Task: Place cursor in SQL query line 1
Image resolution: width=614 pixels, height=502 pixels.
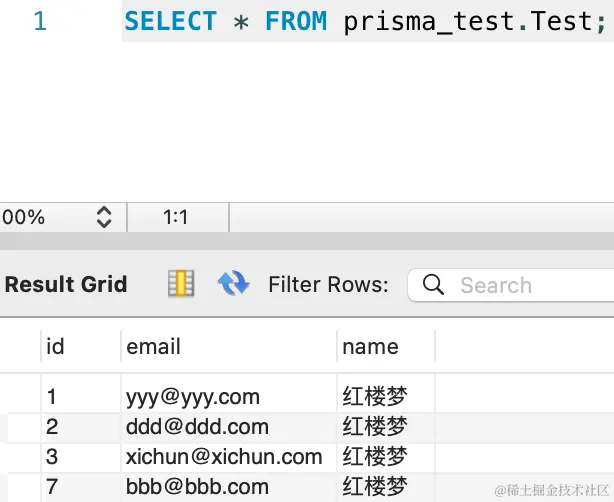Action: (x=365, y=21)
